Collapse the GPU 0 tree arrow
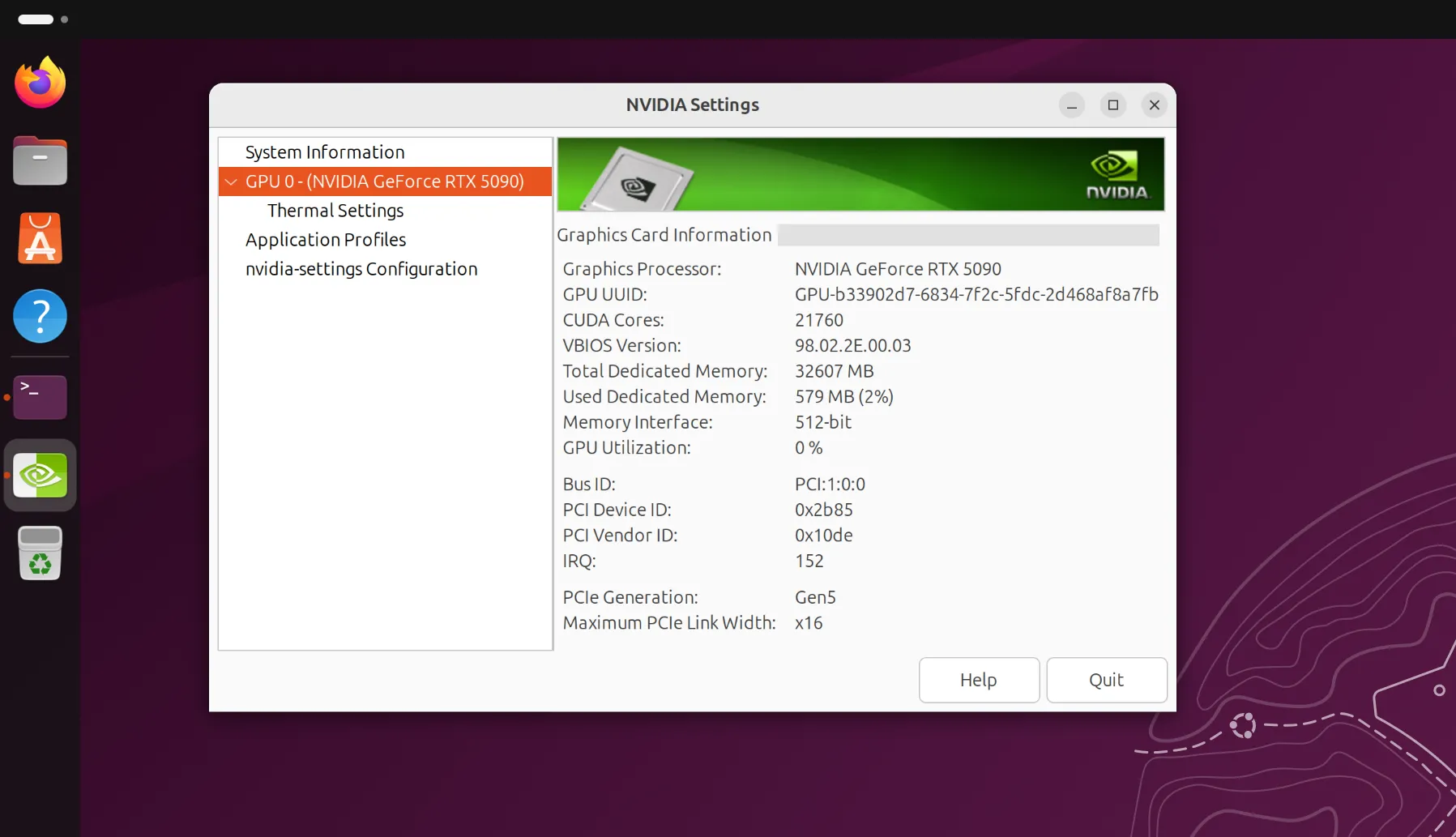This screenshot has width=1456, height=837. point(232,182)
